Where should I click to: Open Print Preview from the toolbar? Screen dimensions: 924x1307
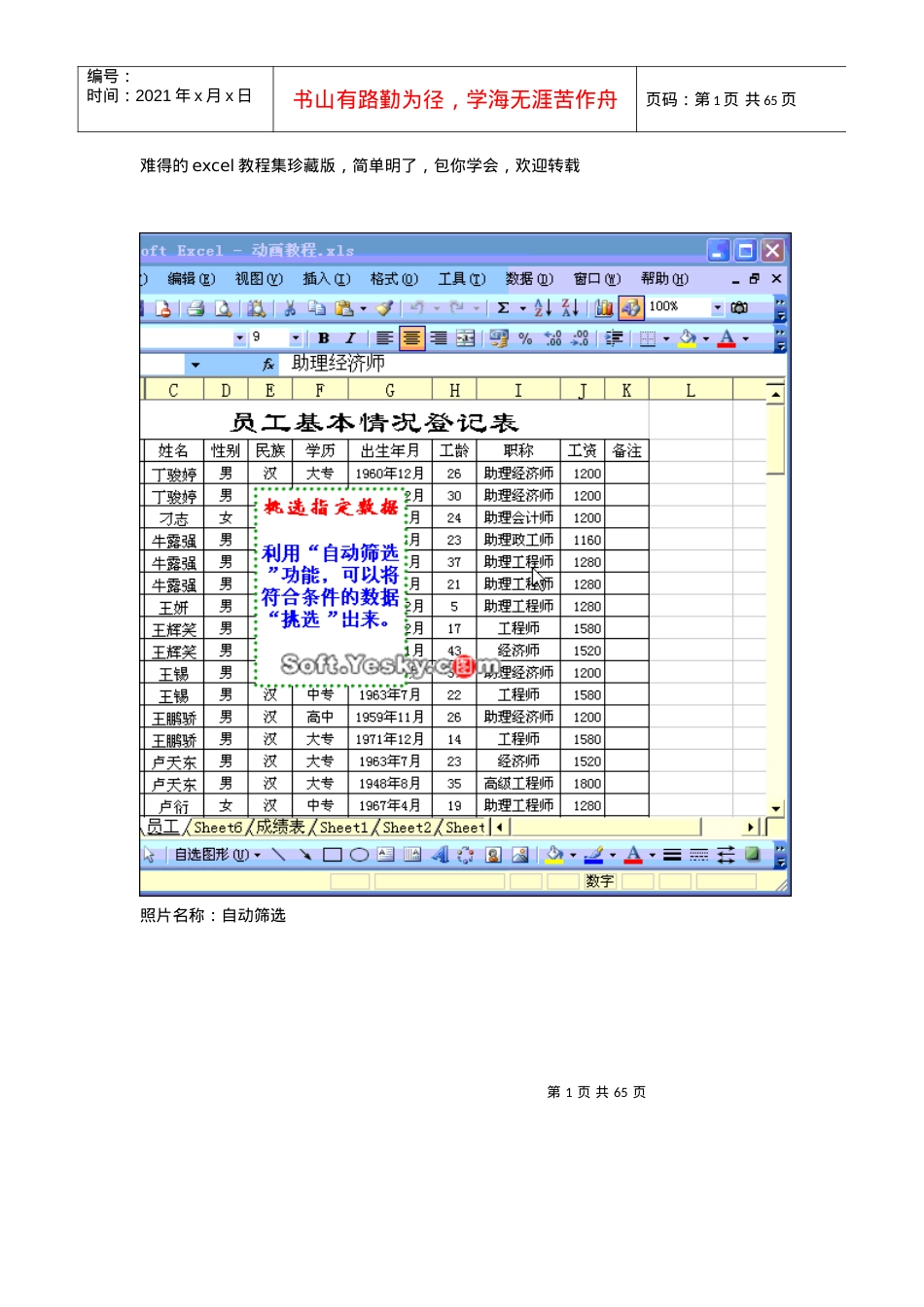pos(223,308)
